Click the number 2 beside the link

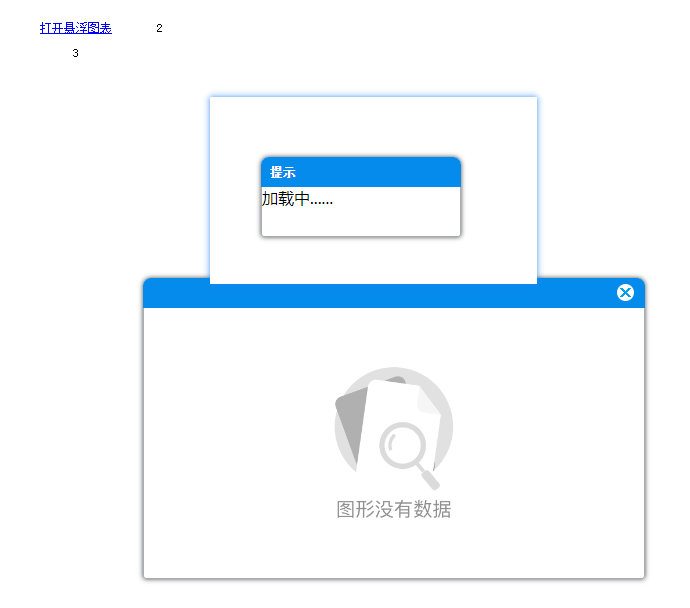(159, 28)
